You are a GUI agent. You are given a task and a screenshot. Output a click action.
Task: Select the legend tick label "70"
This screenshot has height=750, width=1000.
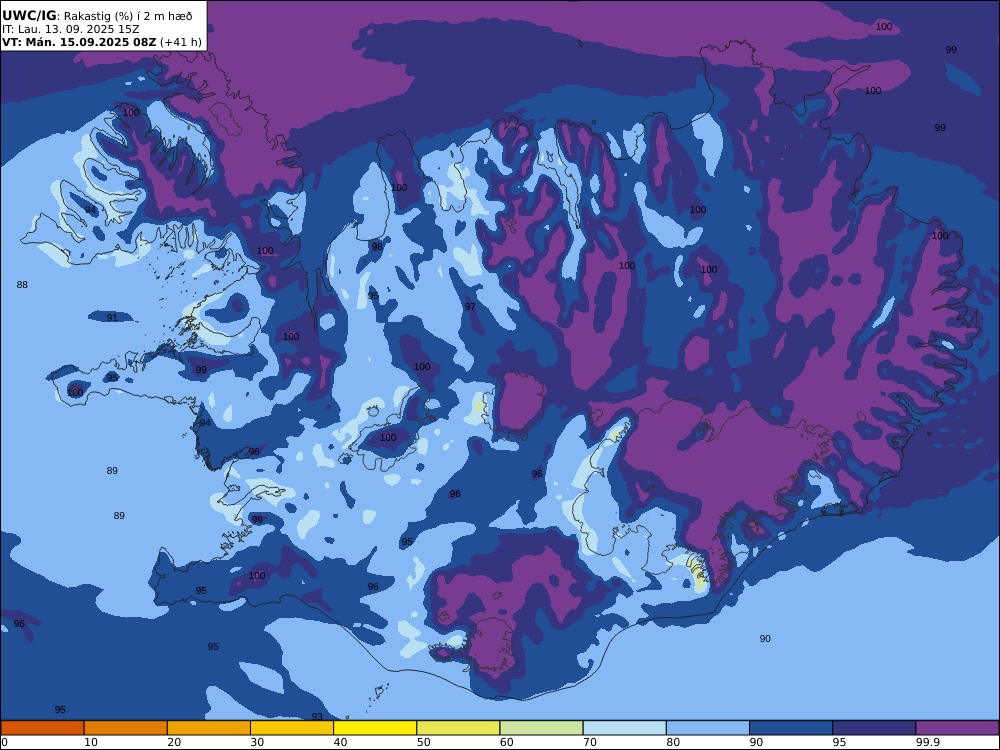tap(590, 742)
